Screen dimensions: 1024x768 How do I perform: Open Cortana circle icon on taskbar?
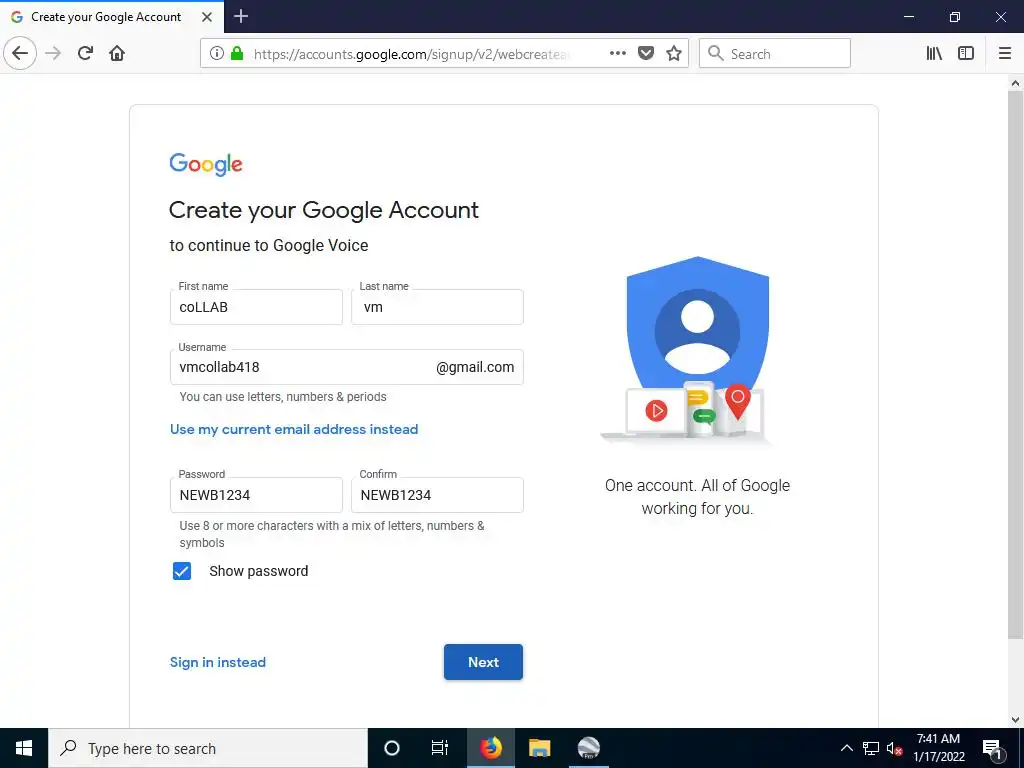(x=391, y=748)
